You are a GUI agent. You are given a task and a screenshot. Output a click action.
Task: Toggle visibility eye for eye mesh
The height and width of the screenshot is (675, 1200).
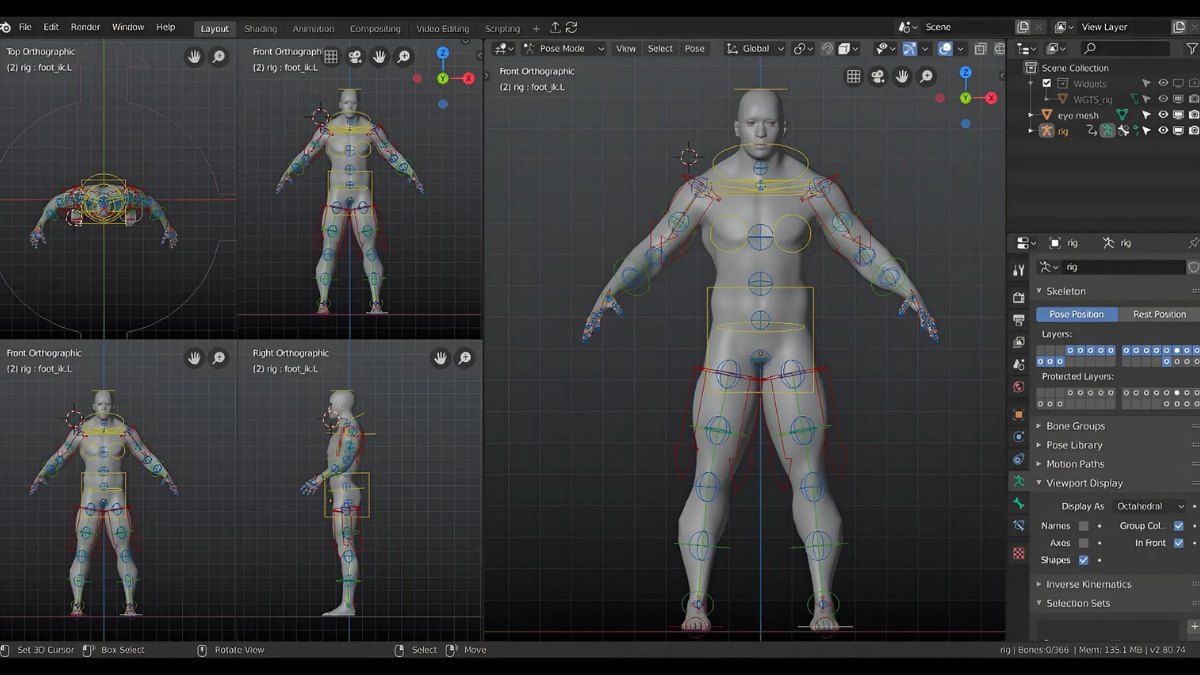coord(1163,115)
